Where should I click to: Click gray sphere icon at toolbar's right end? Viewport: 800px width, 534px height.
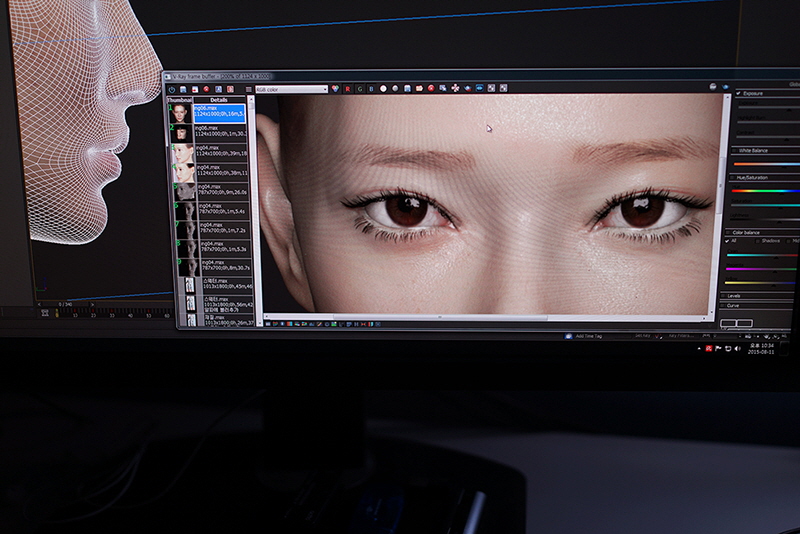coord(713,87)
